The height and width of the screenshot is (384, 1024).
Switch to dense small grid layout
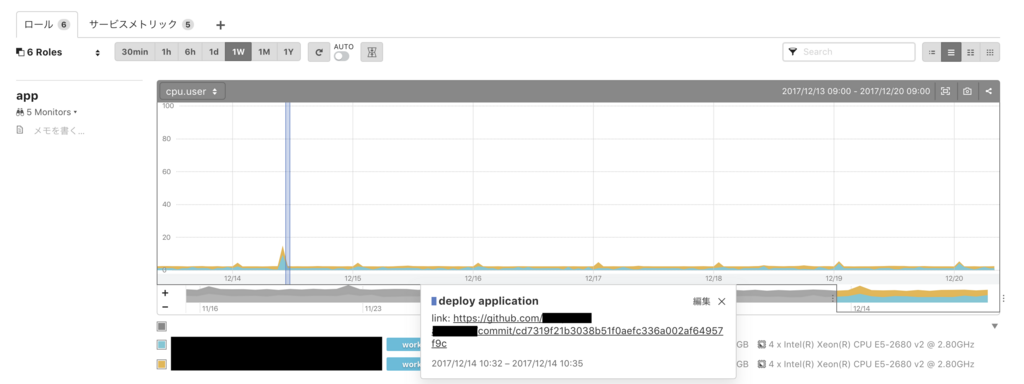[x=990, y=52]
